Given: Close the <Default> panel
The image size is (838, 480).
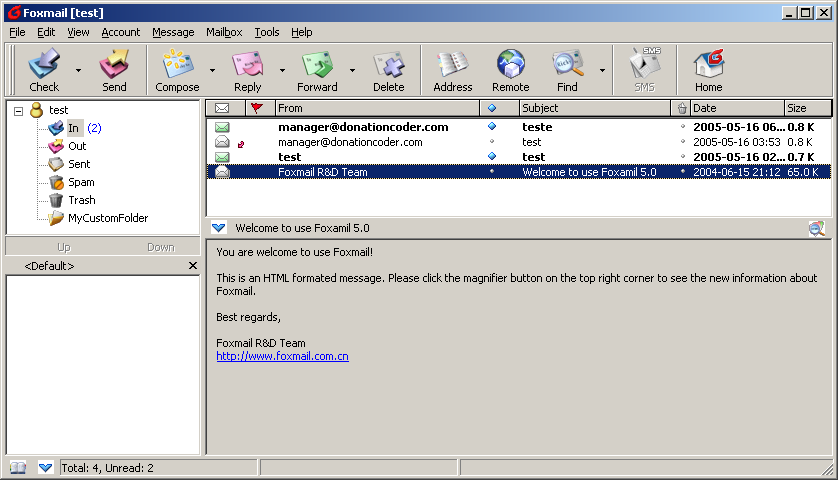Looking at the screenshot, I should [193, 266].
